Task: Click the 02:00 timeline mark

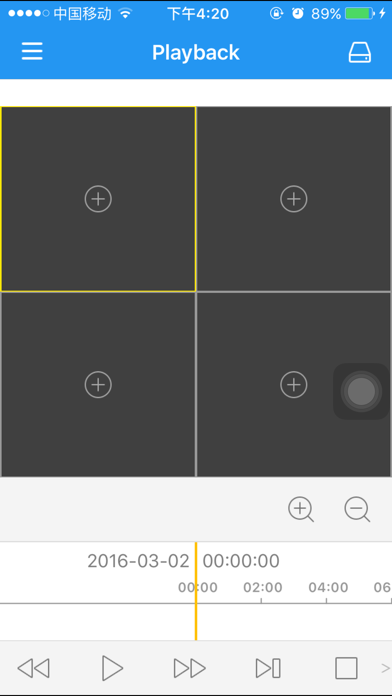Action: tap(263, 588)
